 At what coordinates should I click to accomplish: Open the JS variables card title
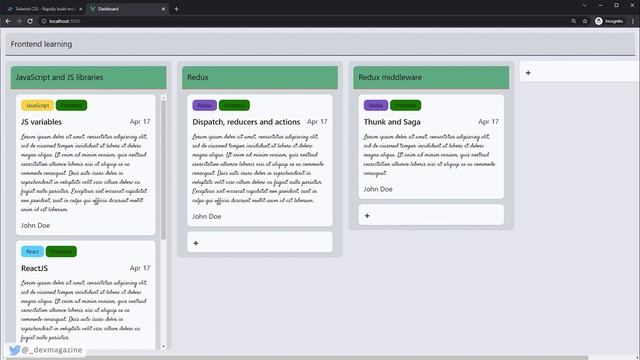click(x=41, y=122)
